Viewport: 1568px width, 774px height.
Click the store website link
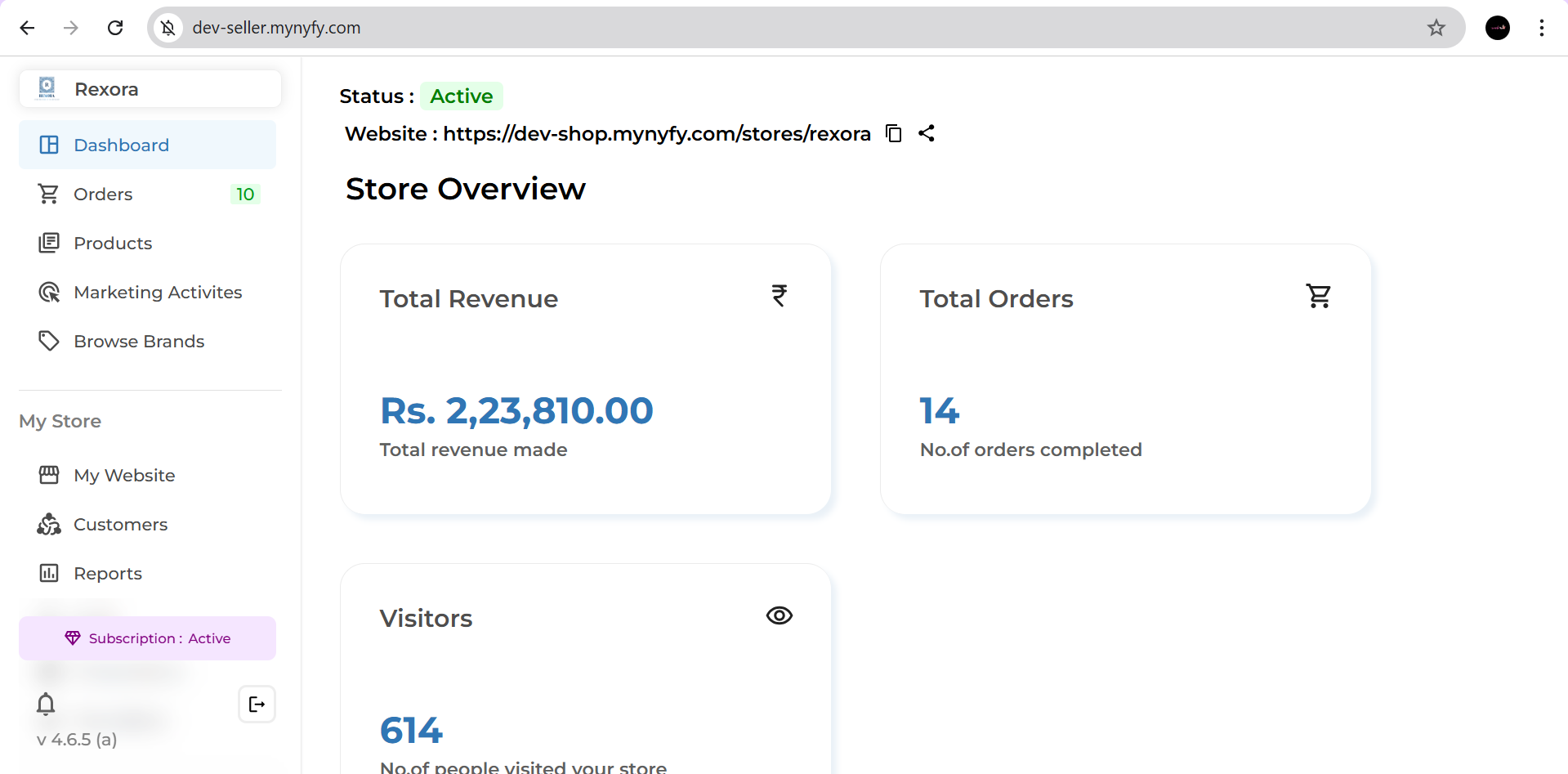coord(656,133)
